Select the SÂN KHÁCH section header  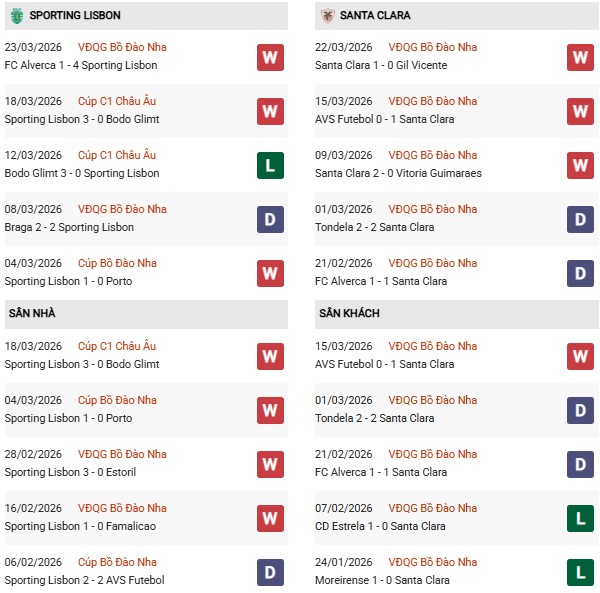click(x=350, y=313)
